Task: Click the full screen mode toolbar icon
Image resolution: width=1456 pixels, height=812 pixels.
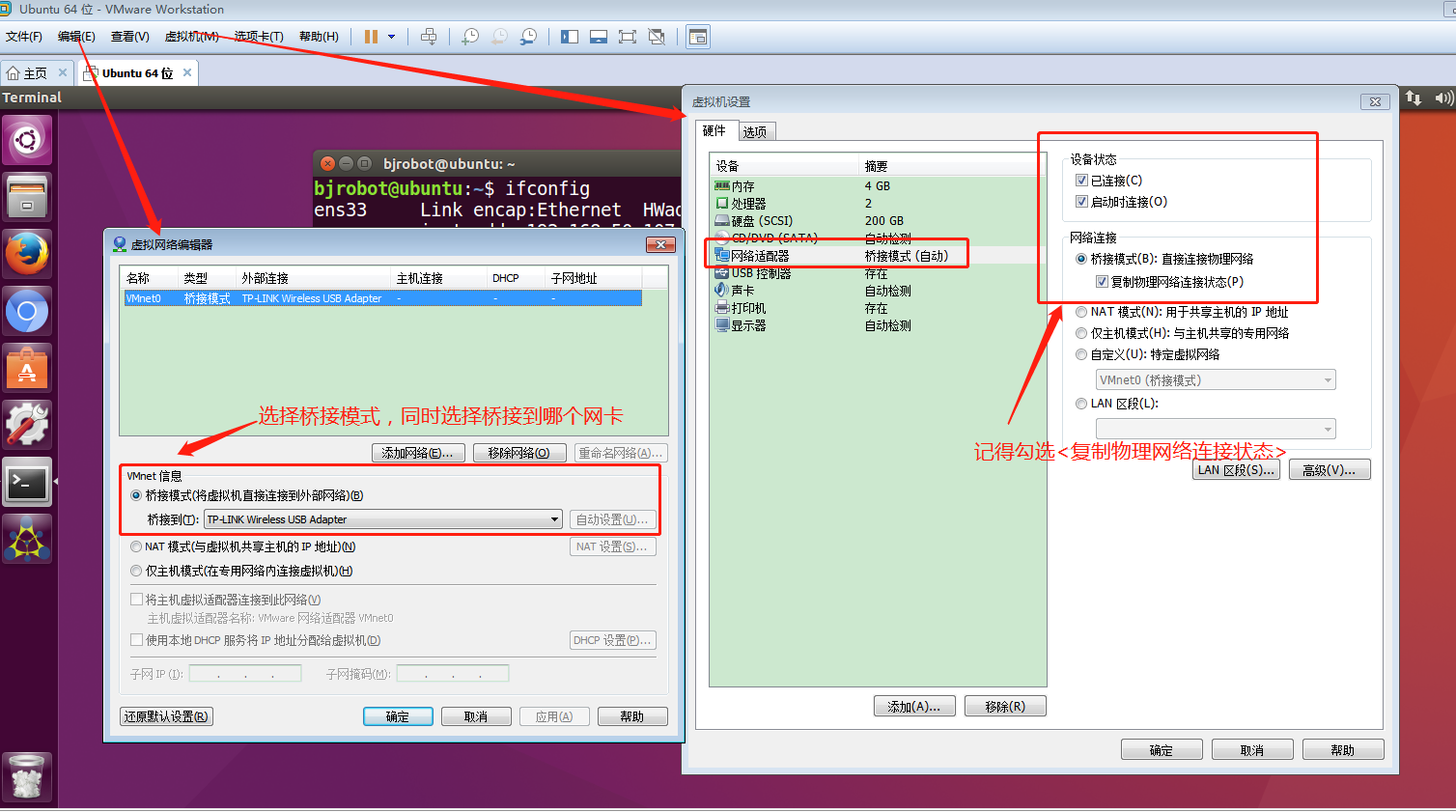Action: click(x=628, y=37)
